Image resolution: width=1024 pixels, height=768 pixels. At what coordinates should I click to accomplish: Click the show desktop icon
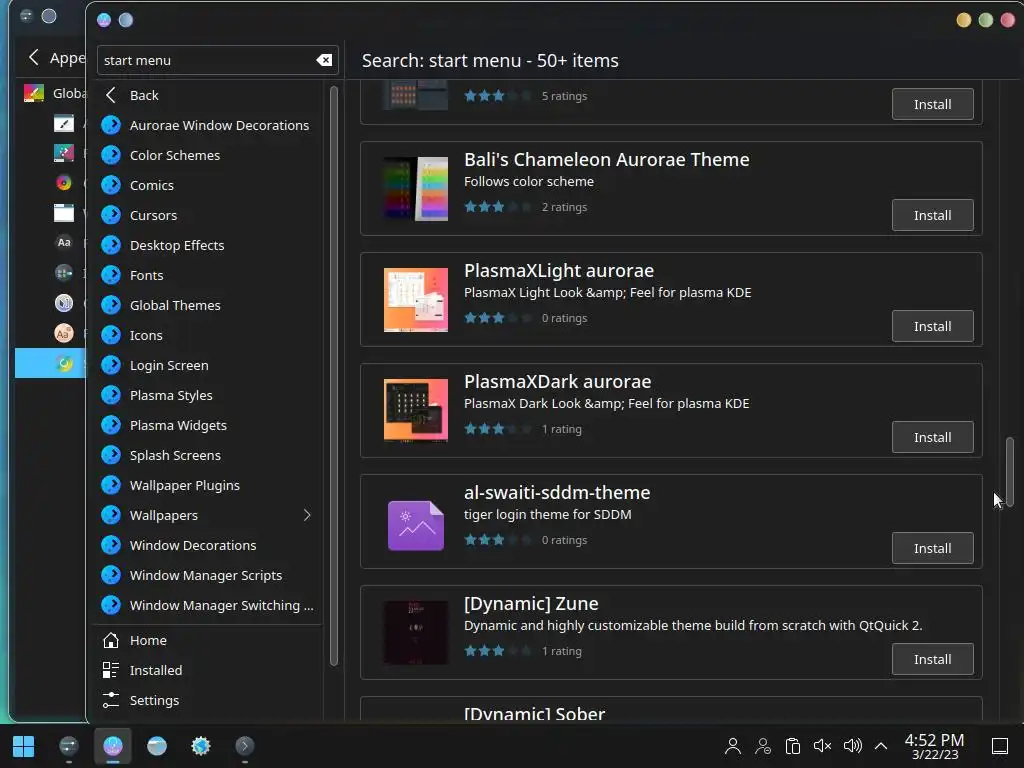(1000, 746)
